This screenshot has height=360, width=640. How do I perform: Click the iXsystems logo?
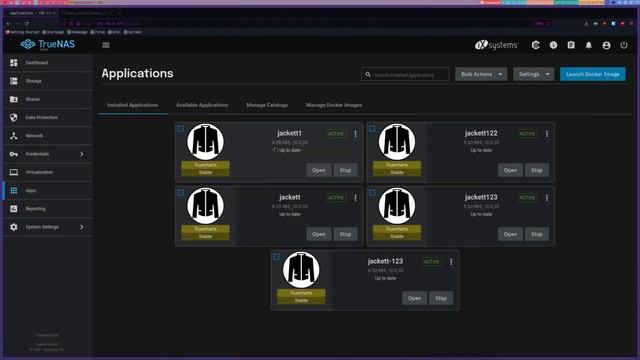pyautogui.click(x=496, y=45)
